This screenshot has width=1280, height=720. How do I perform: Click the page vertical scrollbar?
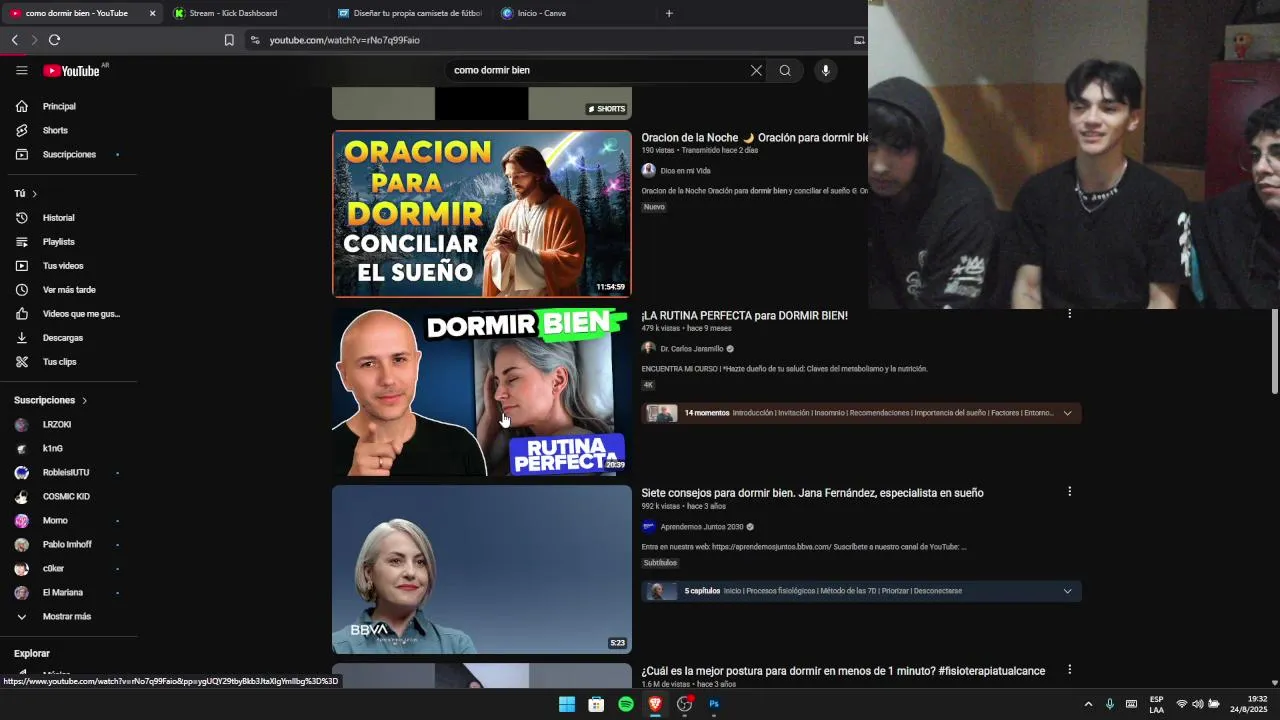pos(1274,352)
